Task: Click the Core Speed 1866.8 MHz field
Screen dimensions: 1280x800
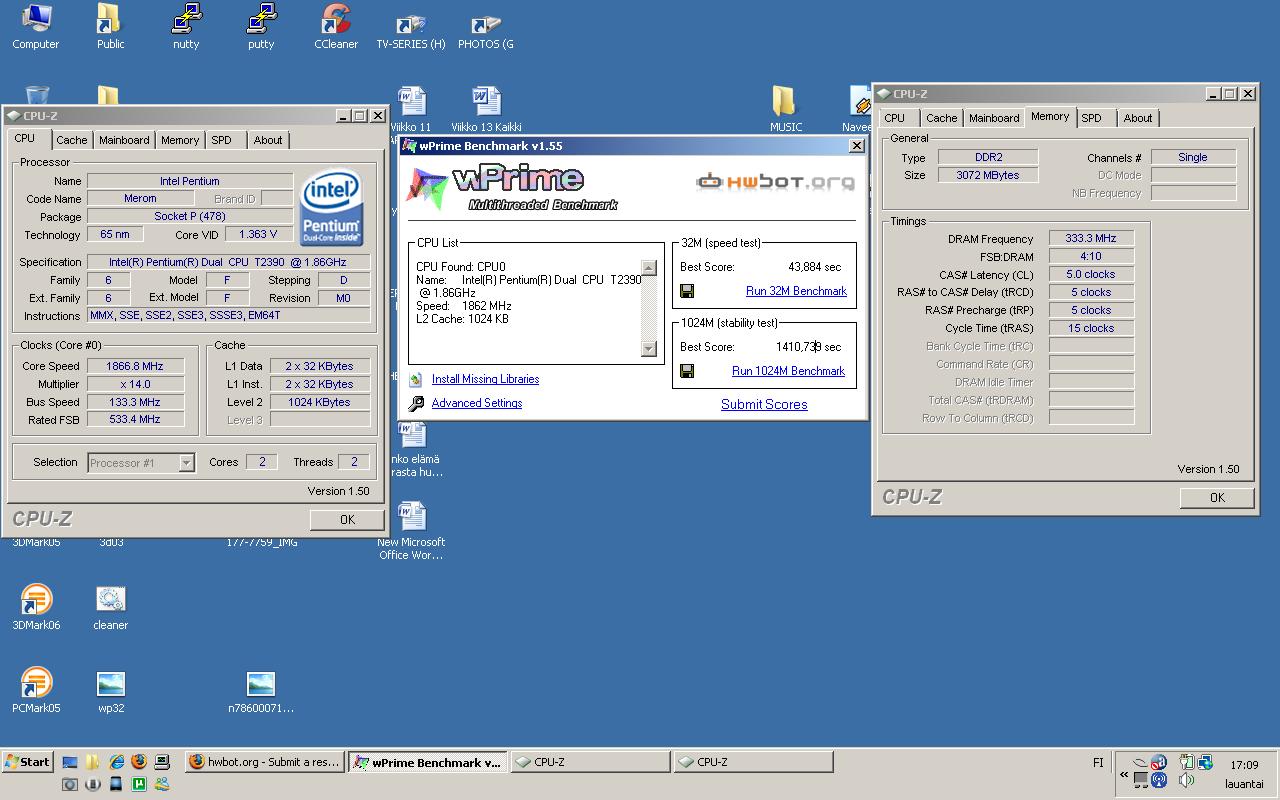Action: pyautogui.click(x=136, y=366)
